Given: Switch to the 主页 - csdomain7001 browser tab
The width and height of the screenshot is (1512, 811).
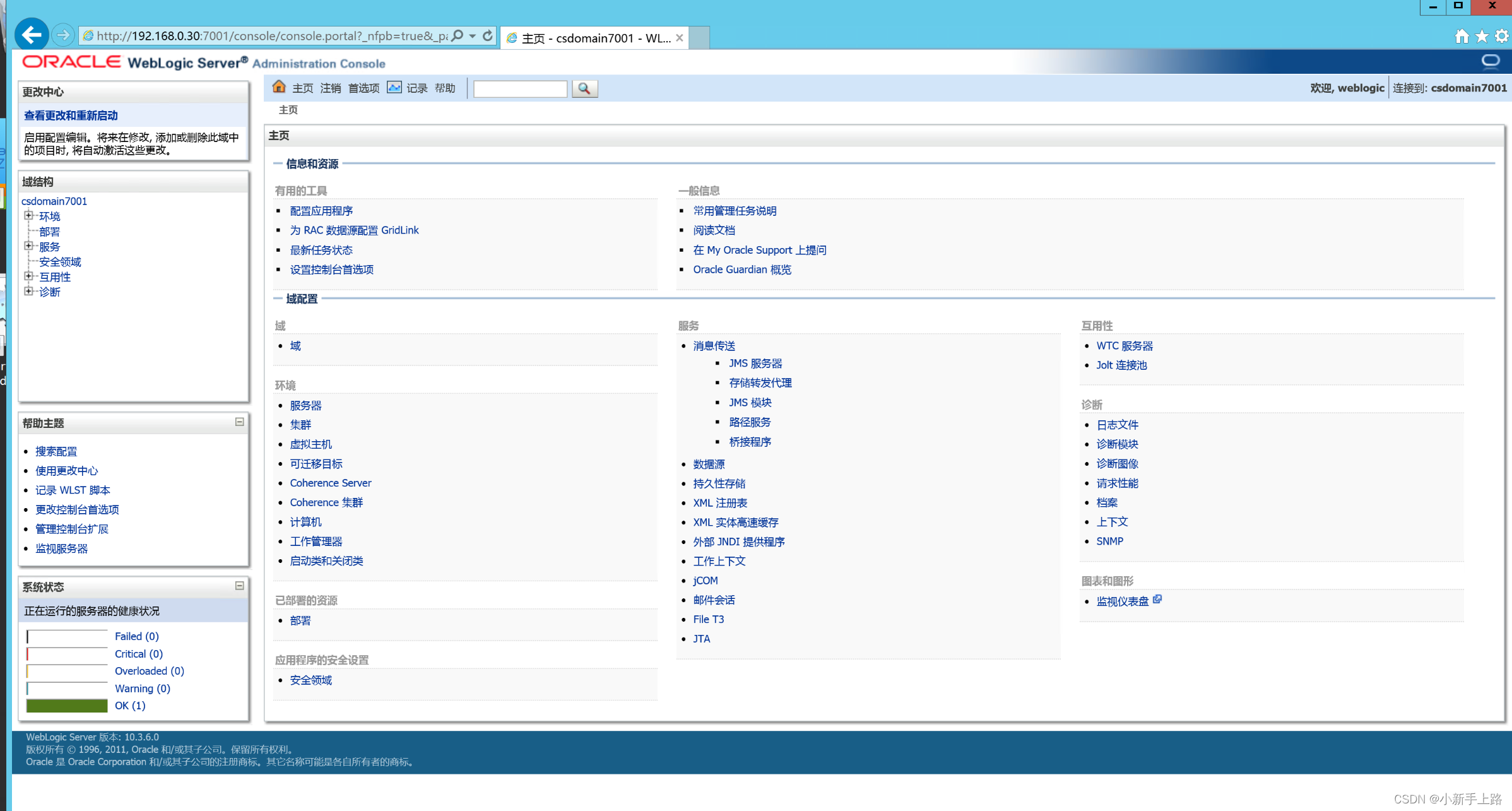Looking at the screenshot, I should pos(593,38).
